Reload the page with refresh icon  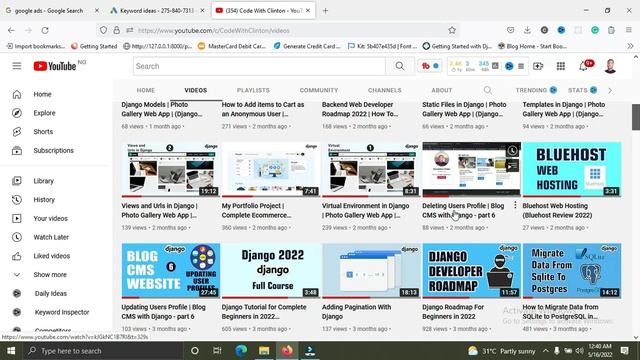point(45,30)
